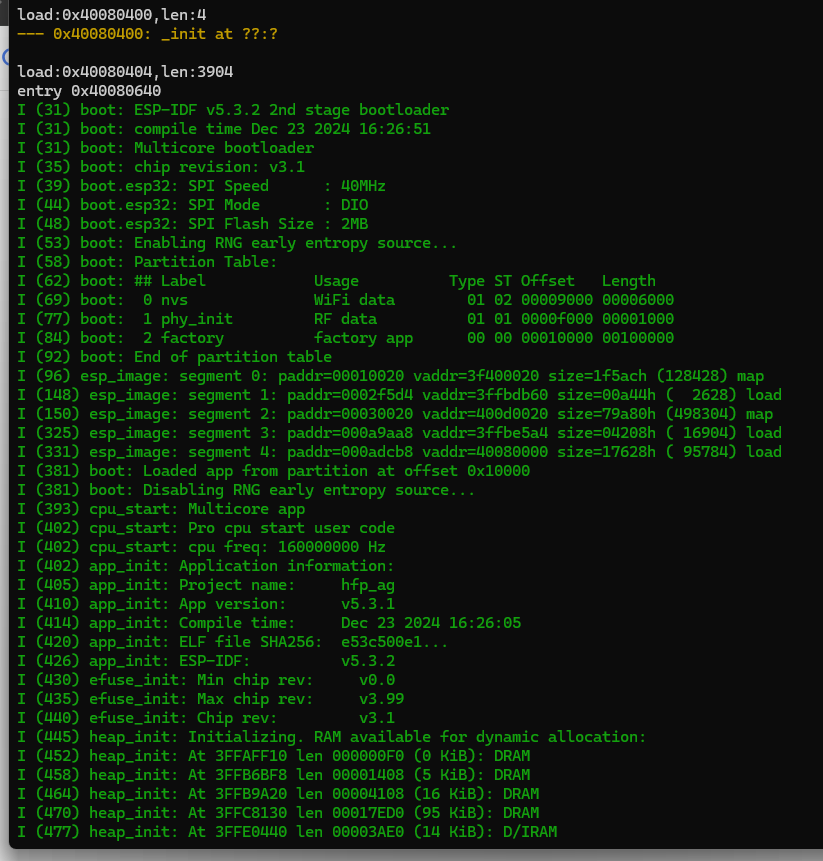Click the 'ELF file SHA256' line
The image size is (823, 861).
point(233,642)
